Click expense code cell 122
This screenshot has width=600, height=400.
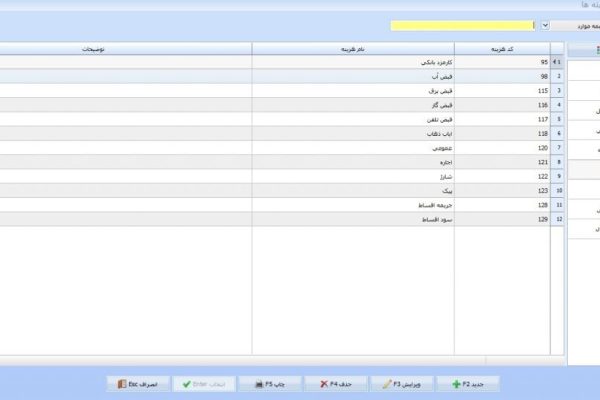point(502,176)
